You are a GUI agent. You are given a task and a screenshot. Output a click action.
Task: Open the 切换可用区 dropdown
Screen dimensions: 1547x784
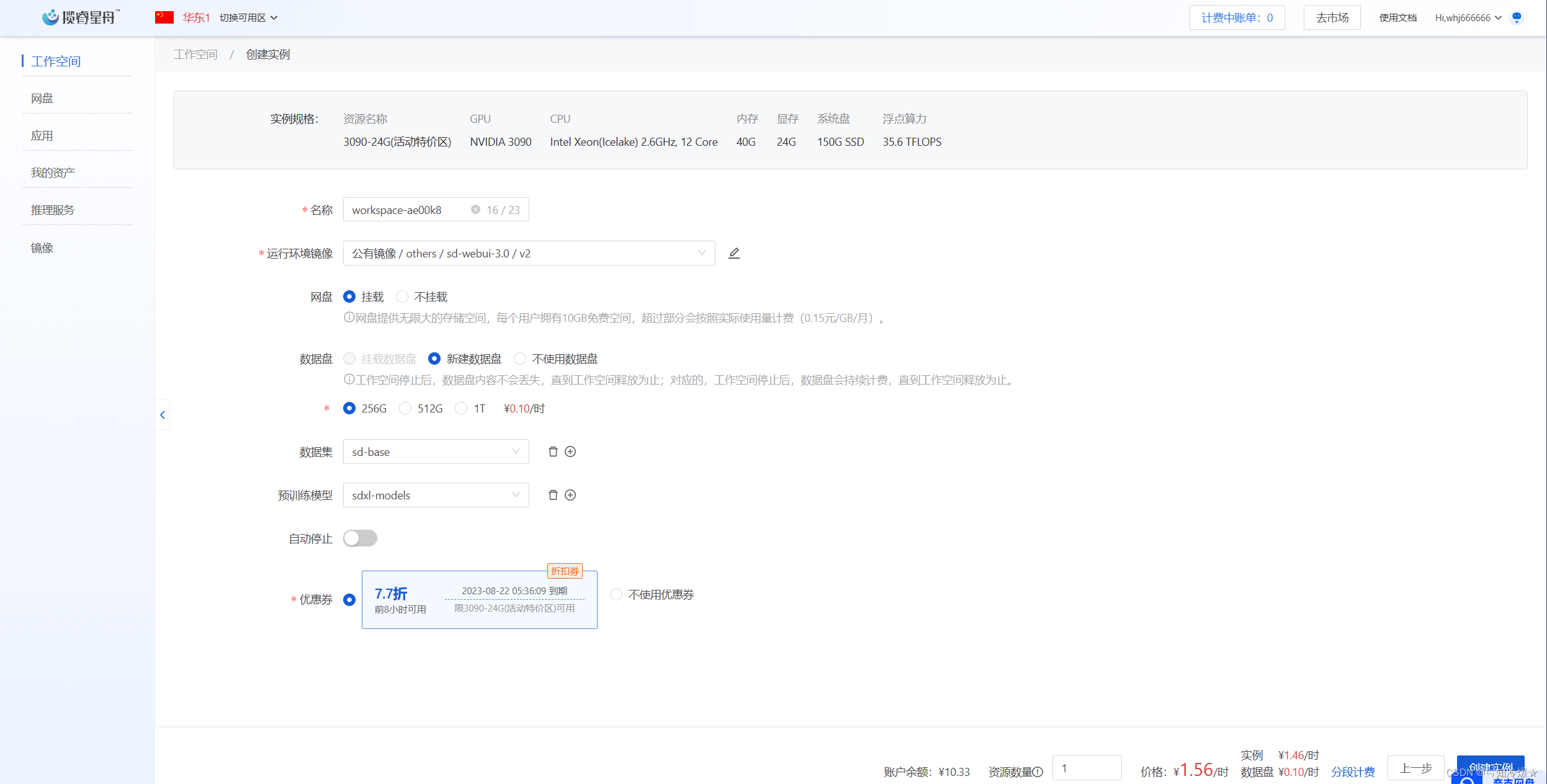click(248, 17)
